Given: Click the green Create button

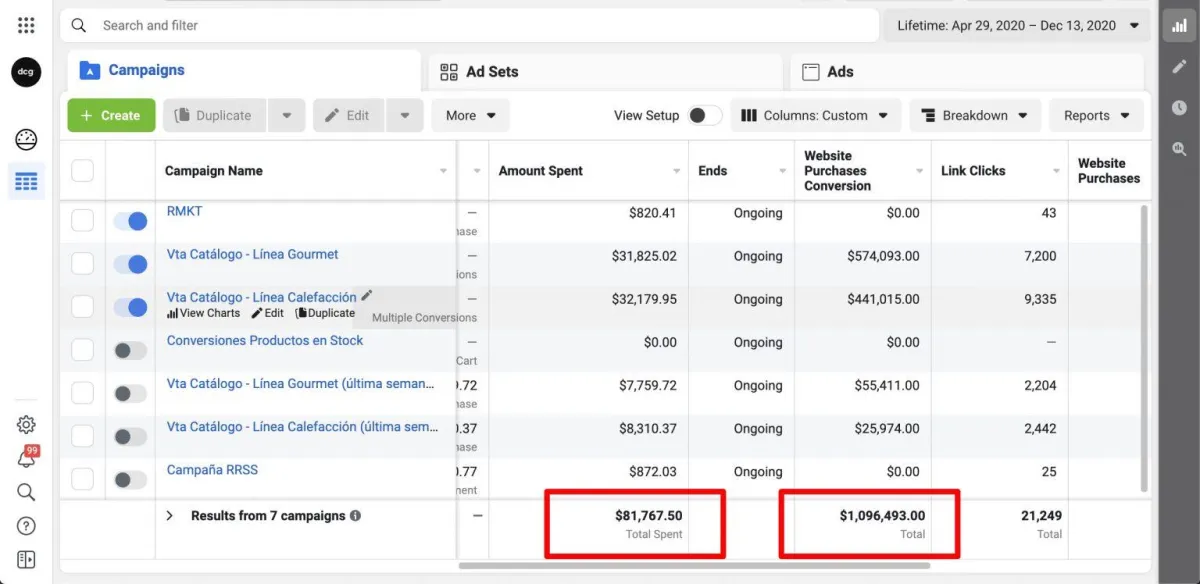Looking at the screenshot, I should pyautogui.click(x=111, y=115).
